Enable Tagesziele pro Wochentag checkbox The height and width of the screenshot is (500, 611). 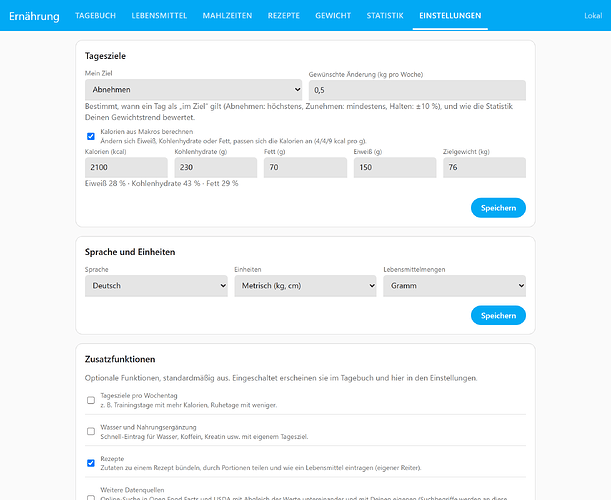91,400
